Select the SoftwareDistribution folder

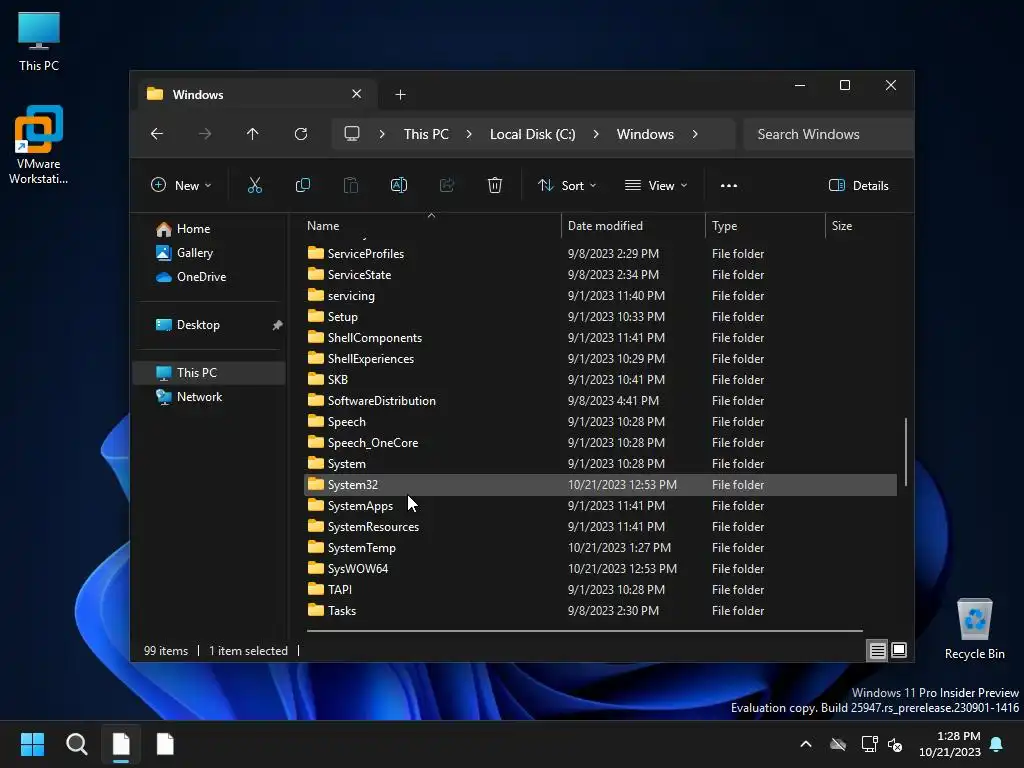pyautogui.click(x=600, y=401)
